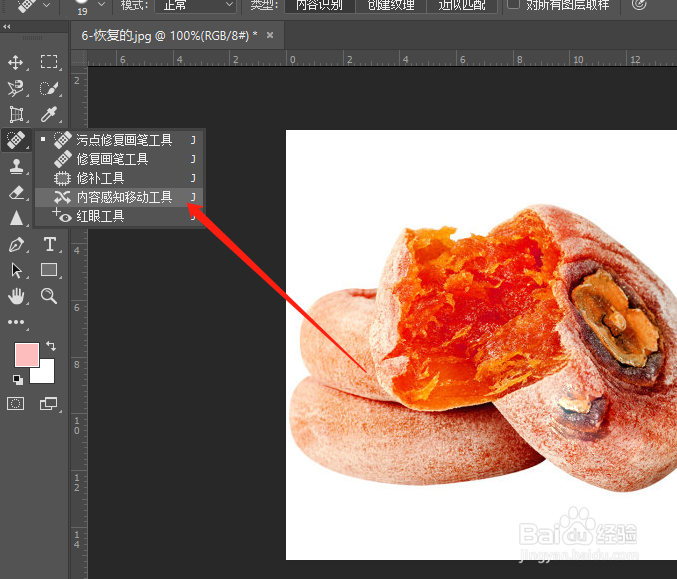Toggle Quick Mask mode
This screenshot has width=677, height=579.
16,404
